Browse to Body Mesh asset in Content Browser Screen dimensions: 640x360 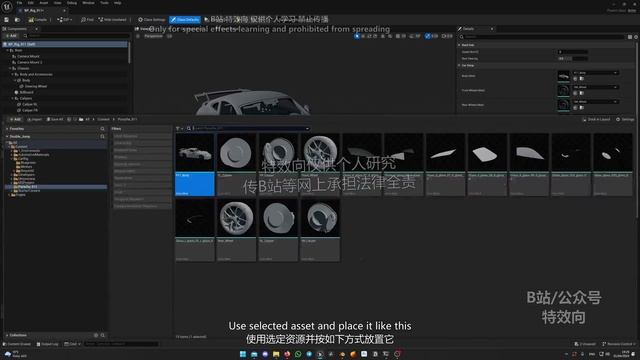[x=582, y=79]
